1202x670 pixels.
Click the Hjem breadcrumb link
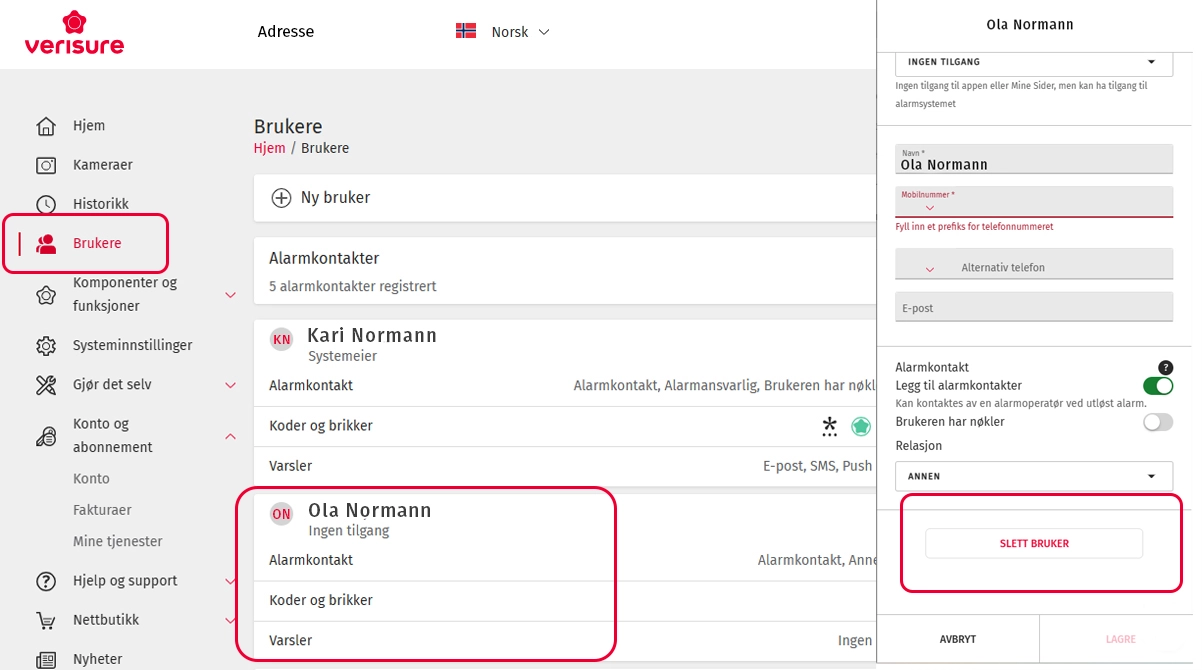(x=269, y=148)
